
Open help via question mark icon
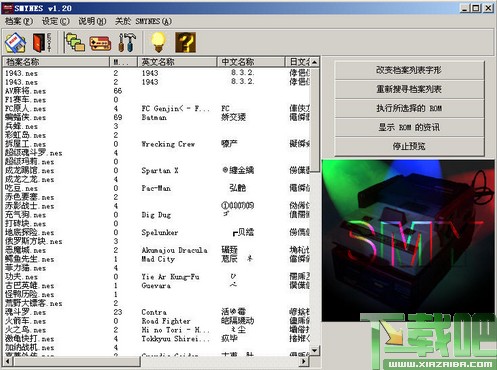[185, 42]
